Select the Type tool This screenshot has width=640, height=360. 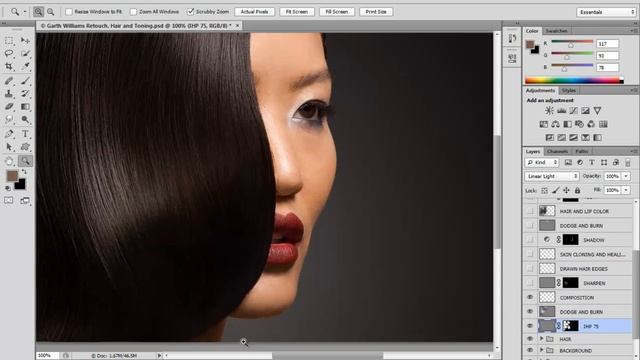pyautogui.click(x=25, y=133)
